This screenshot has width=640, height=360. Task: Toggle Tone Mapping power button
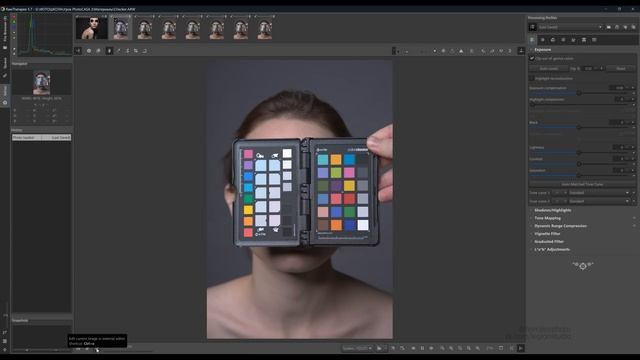[634, 218]
